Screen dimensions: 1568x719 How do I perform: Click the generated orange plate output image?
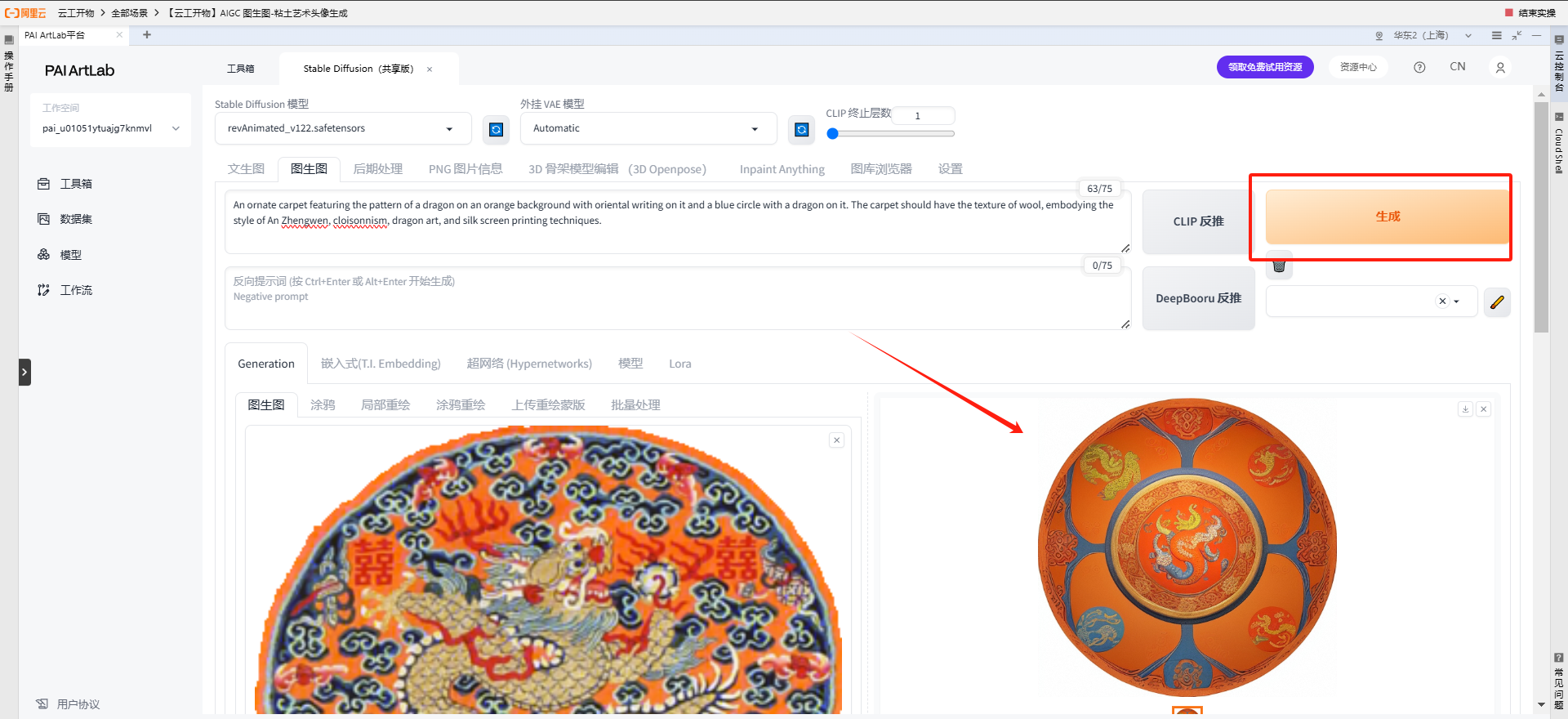[1187, 547]
